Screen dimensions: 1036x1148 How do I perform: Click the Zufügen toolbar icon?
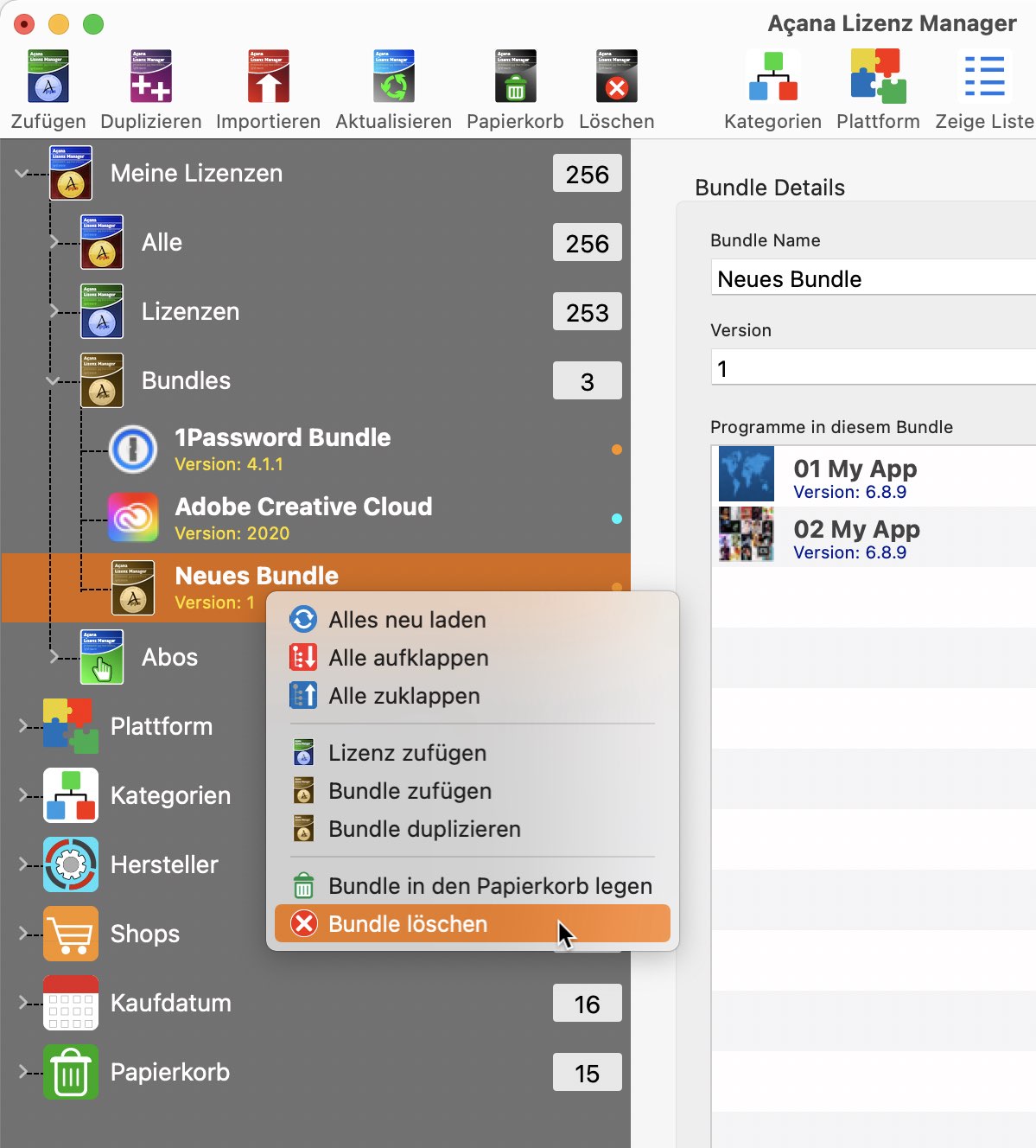coord(48,76)
